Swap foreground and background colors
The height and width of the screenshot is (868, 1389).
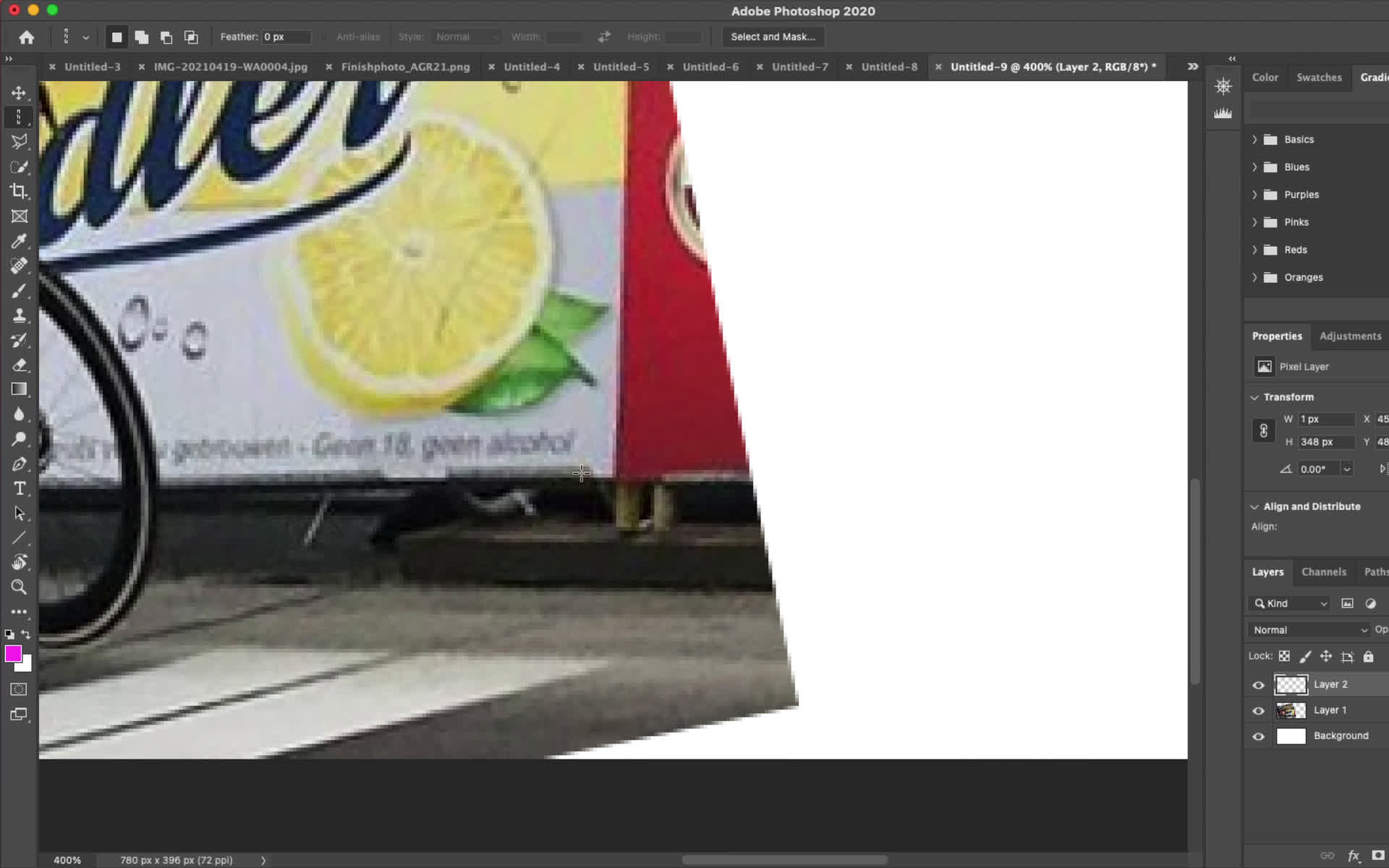(26, 634)
